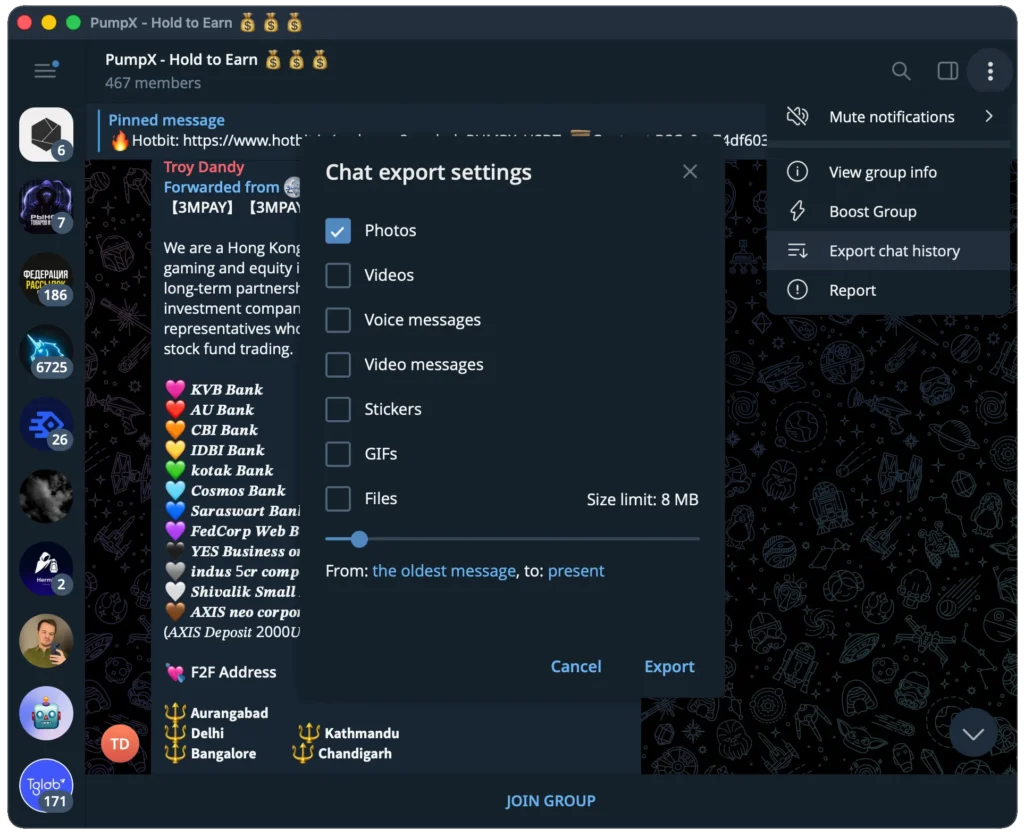The height and width of the screenshot is (835, 1024).
Task: Click the Forwarded from link
Action: (x=221, y=187)
